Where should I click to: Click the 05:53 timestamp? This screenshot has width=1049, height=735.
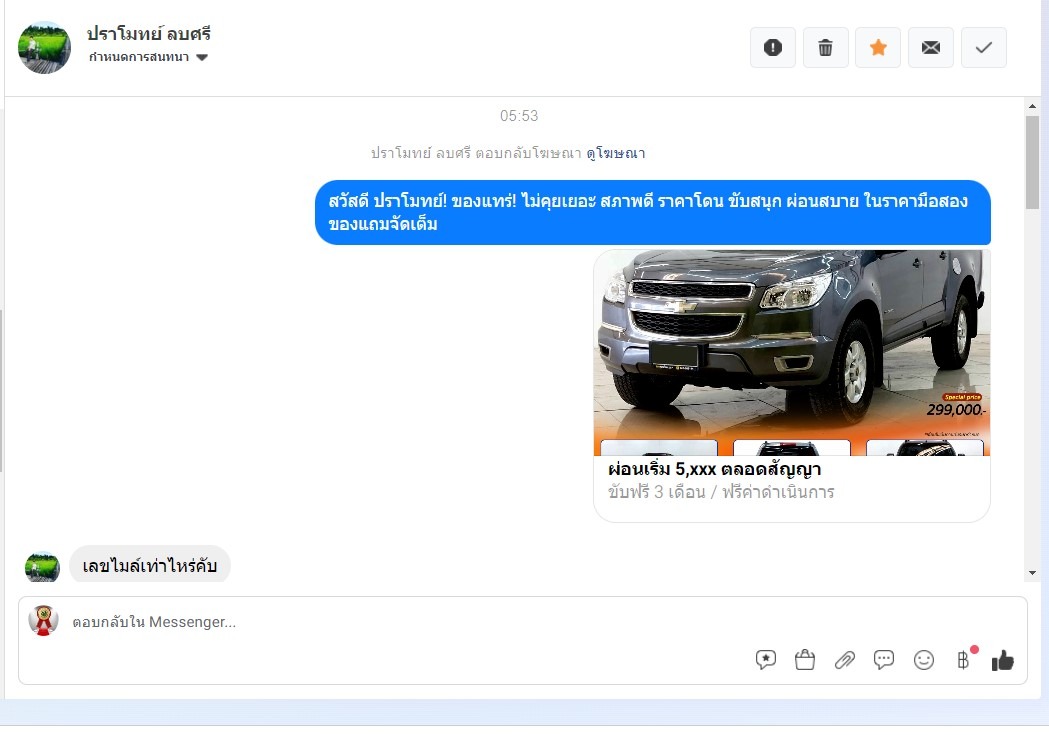519,116
